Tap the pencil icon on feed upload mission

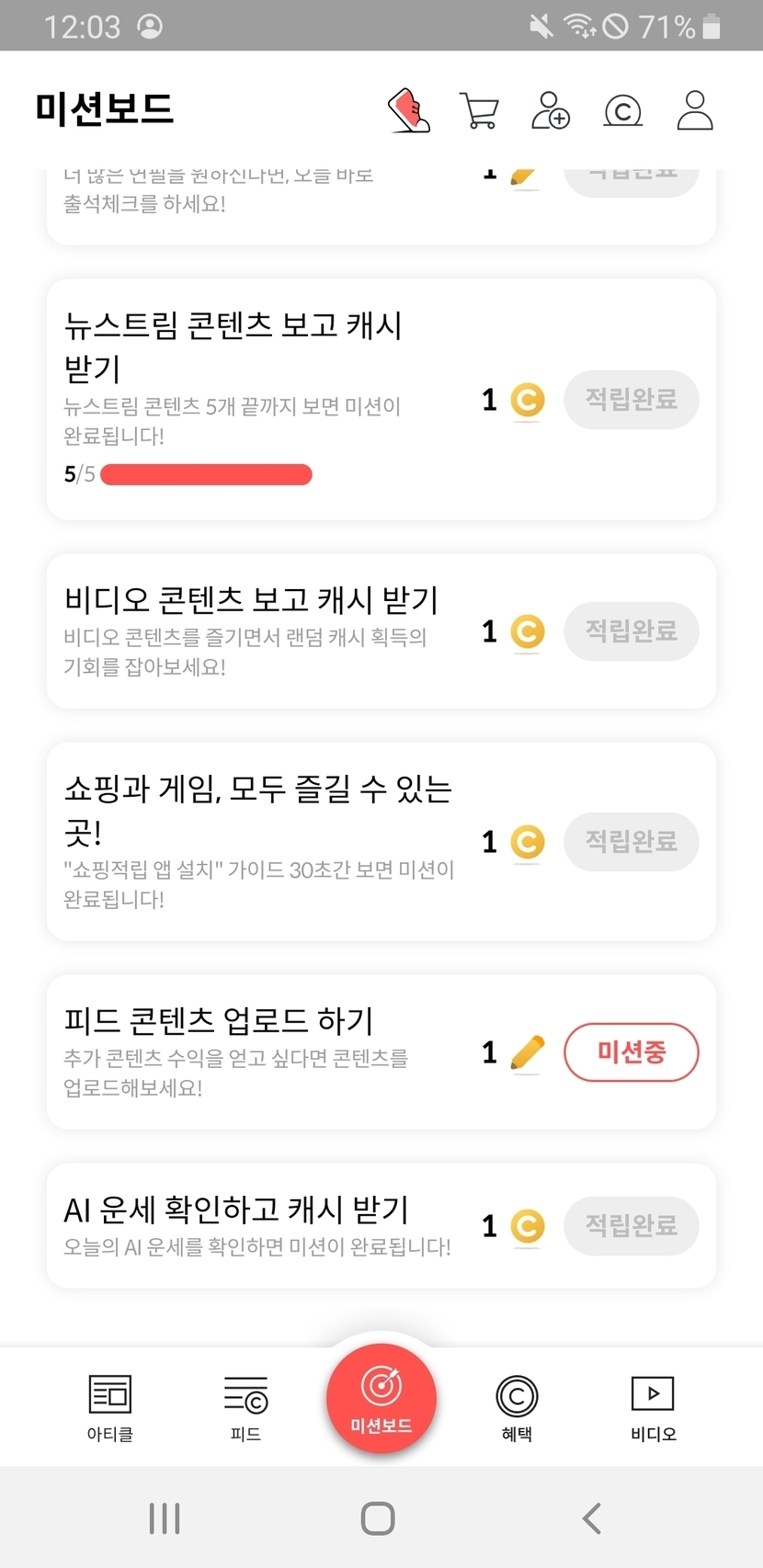pyautogui.click(x=527, y=1053)
